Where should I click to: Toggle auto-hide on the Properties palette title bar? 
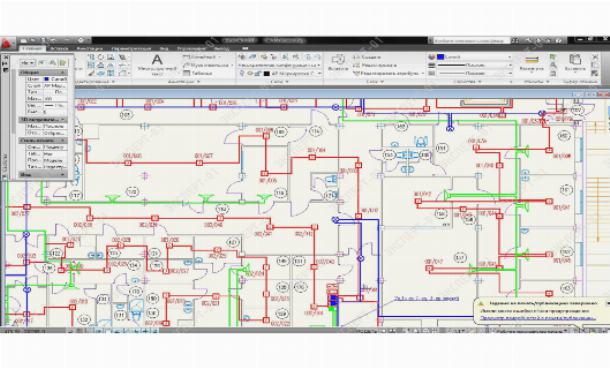(x=5, y=63)
